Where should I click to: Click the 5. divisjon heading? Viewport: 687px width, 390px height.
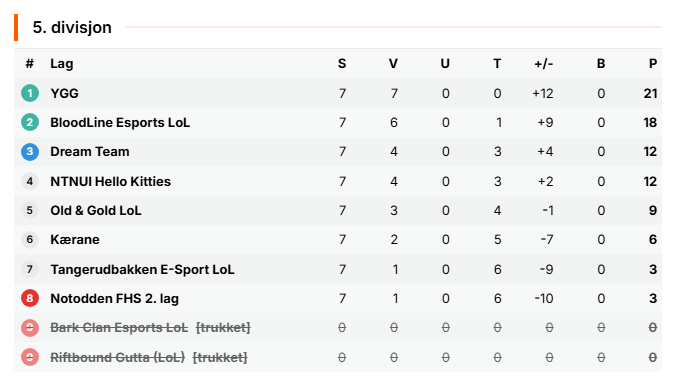tap(72, 27)
